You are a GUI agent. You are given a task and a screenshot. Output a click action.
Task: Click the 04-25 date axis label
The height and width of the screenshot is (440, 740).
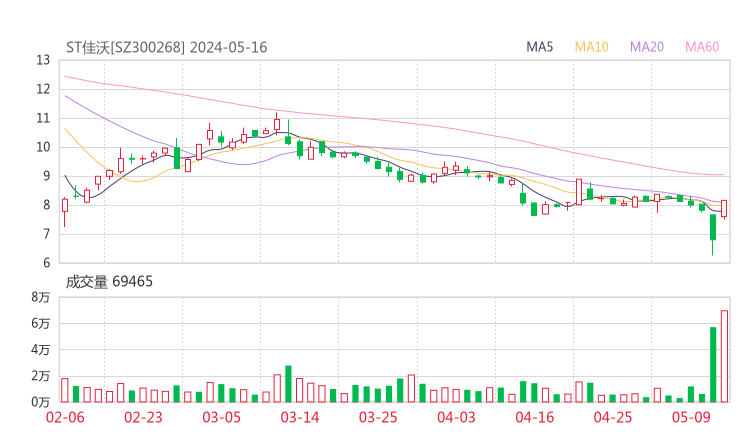[x=613, y=417]
